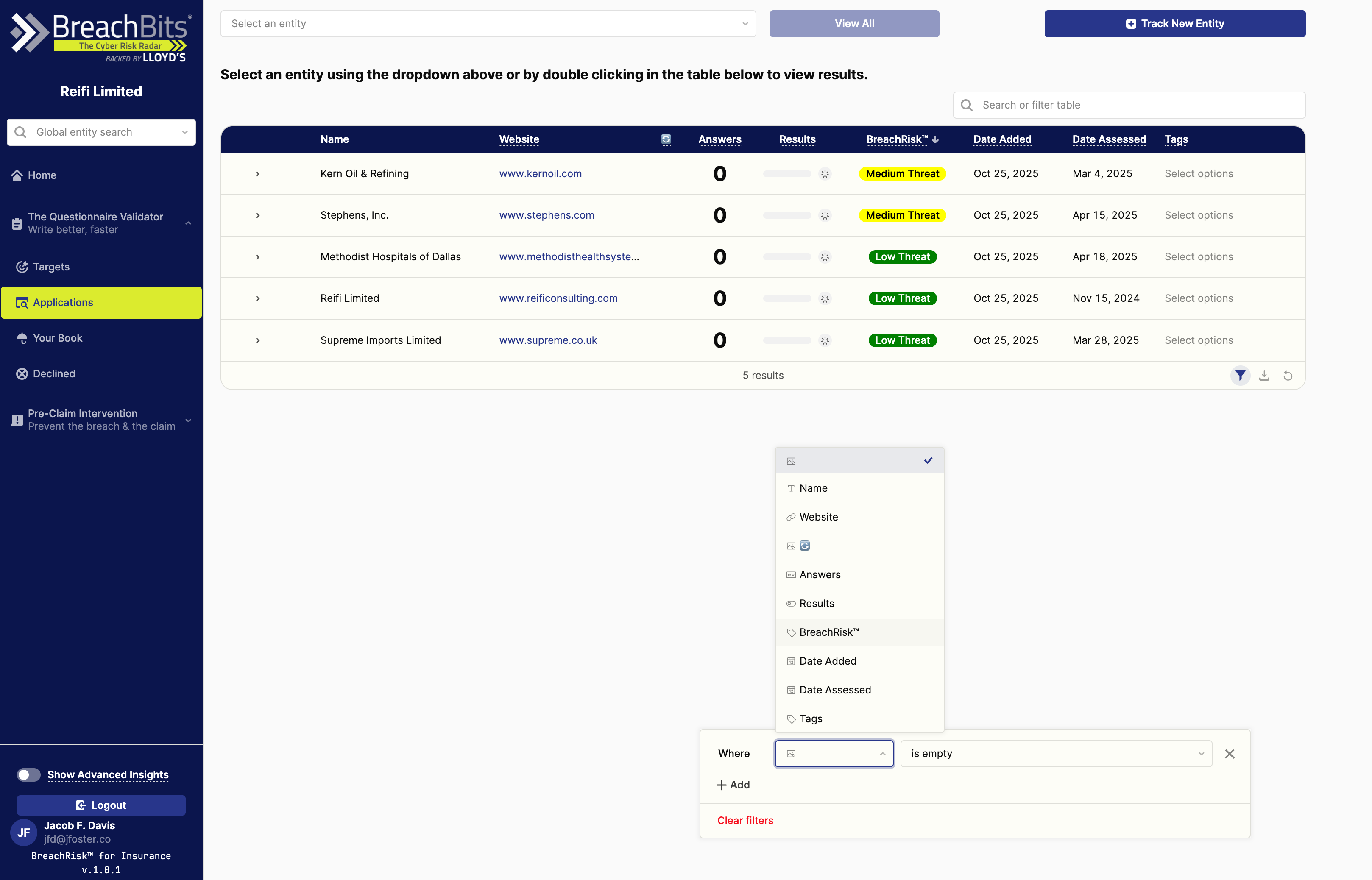Click the reset table icon
This screenshot has height=880, width=1372.
(x=1288, y=376)
